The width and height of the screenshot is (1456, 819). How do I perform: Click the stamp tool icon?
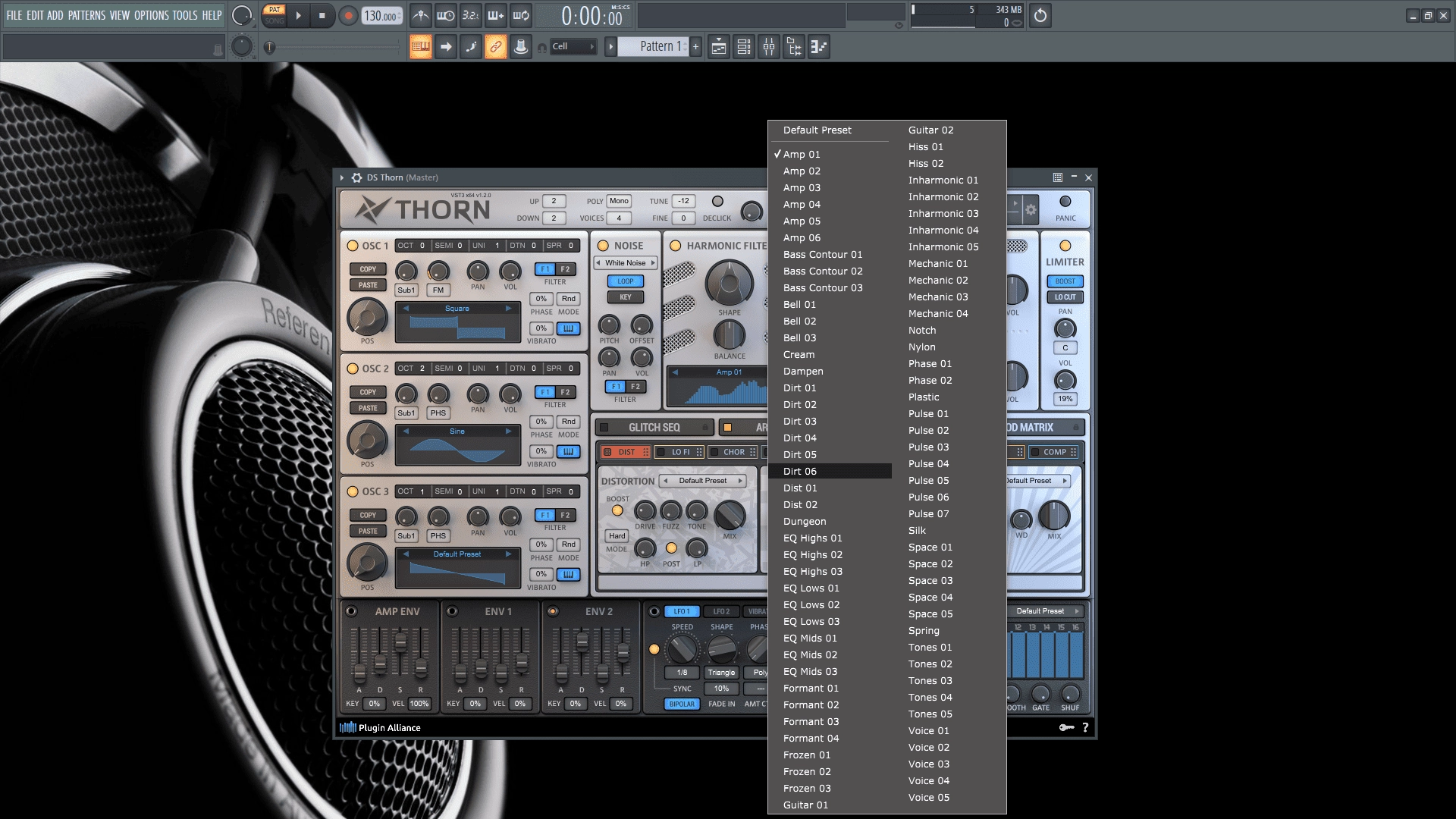pos(521,47)
